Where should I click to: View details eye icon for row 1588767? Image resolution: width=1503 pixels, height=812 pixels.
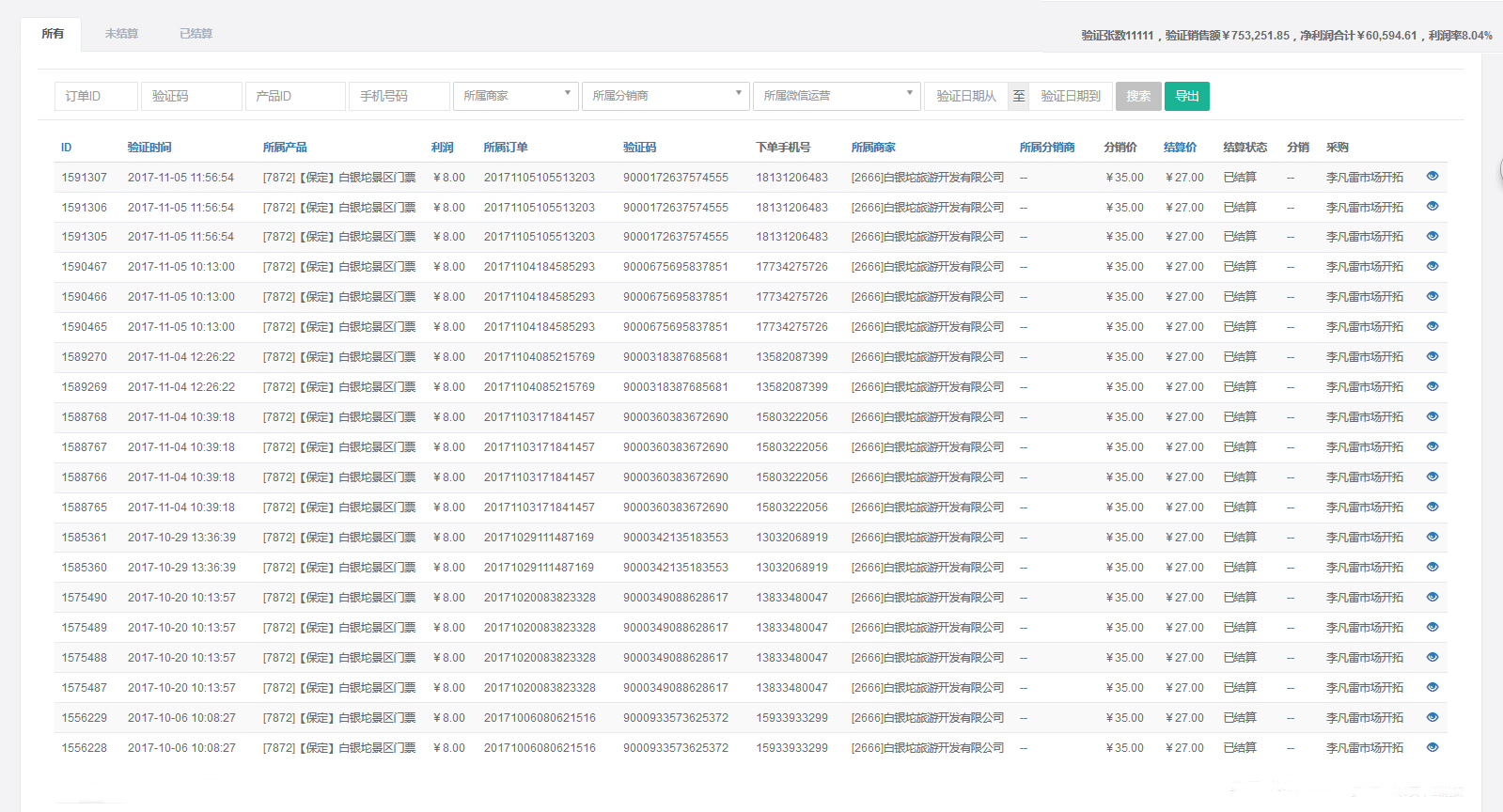point(1433,446)
